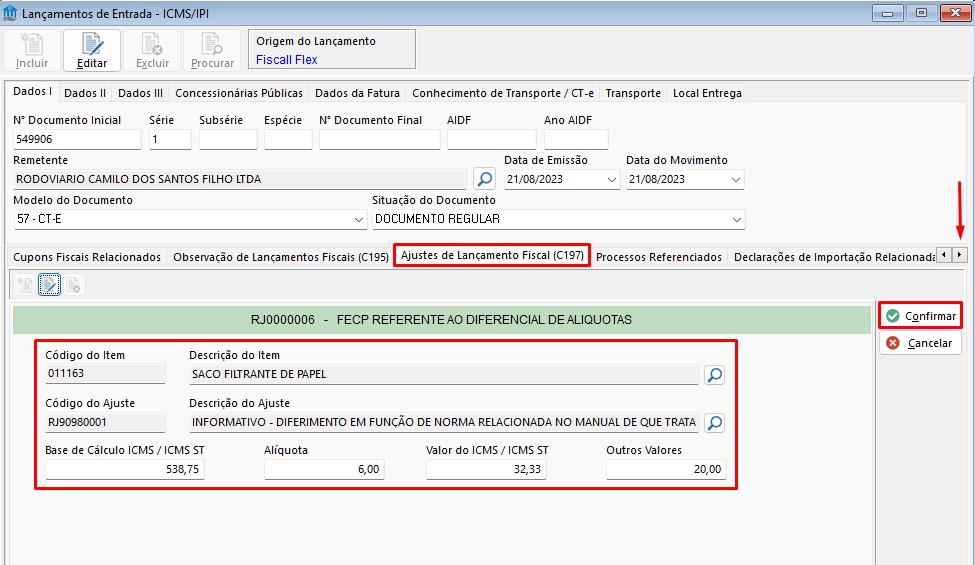This screenshot has height=565, width=975.
Task: Click the AIDF input field
Action: click(492, 139)
